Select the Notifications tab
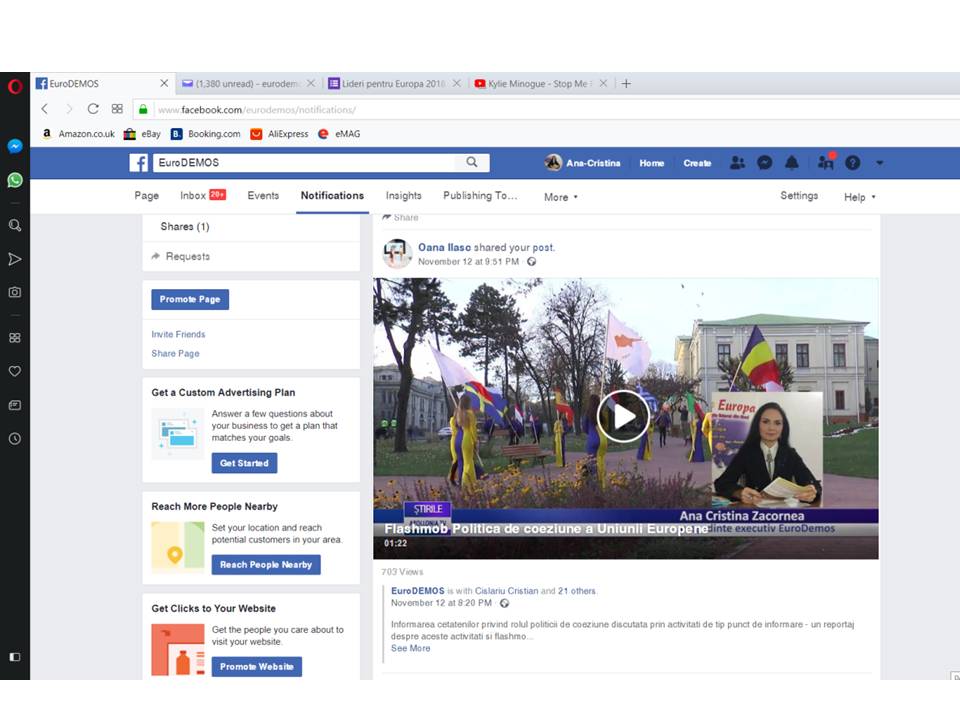This screenshot has width=960, height=720. pos(332,195)
